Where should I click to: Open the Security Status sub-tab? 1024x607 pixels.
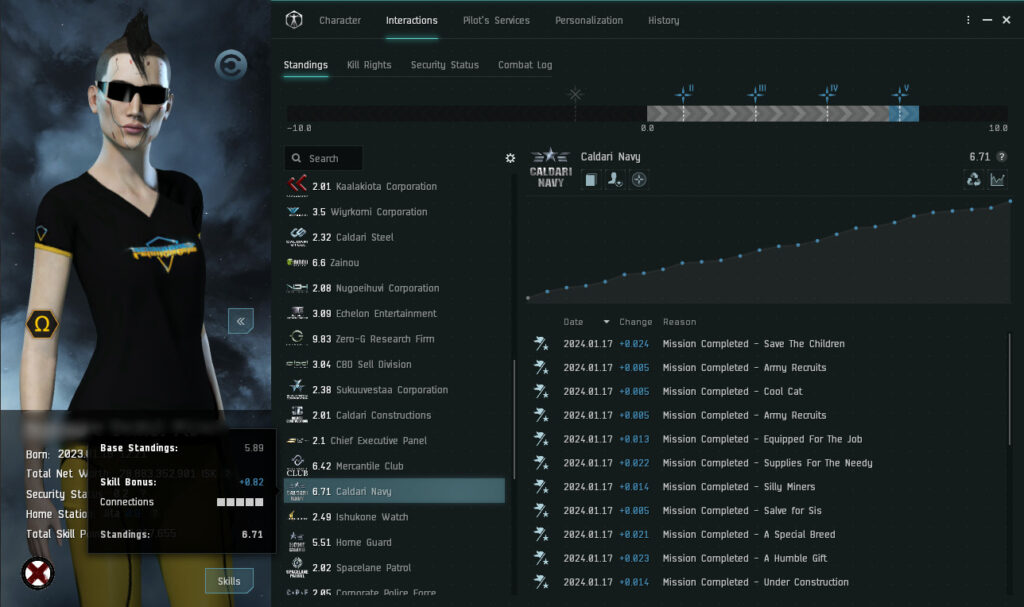pyautogui.click(x=445, y=65)
